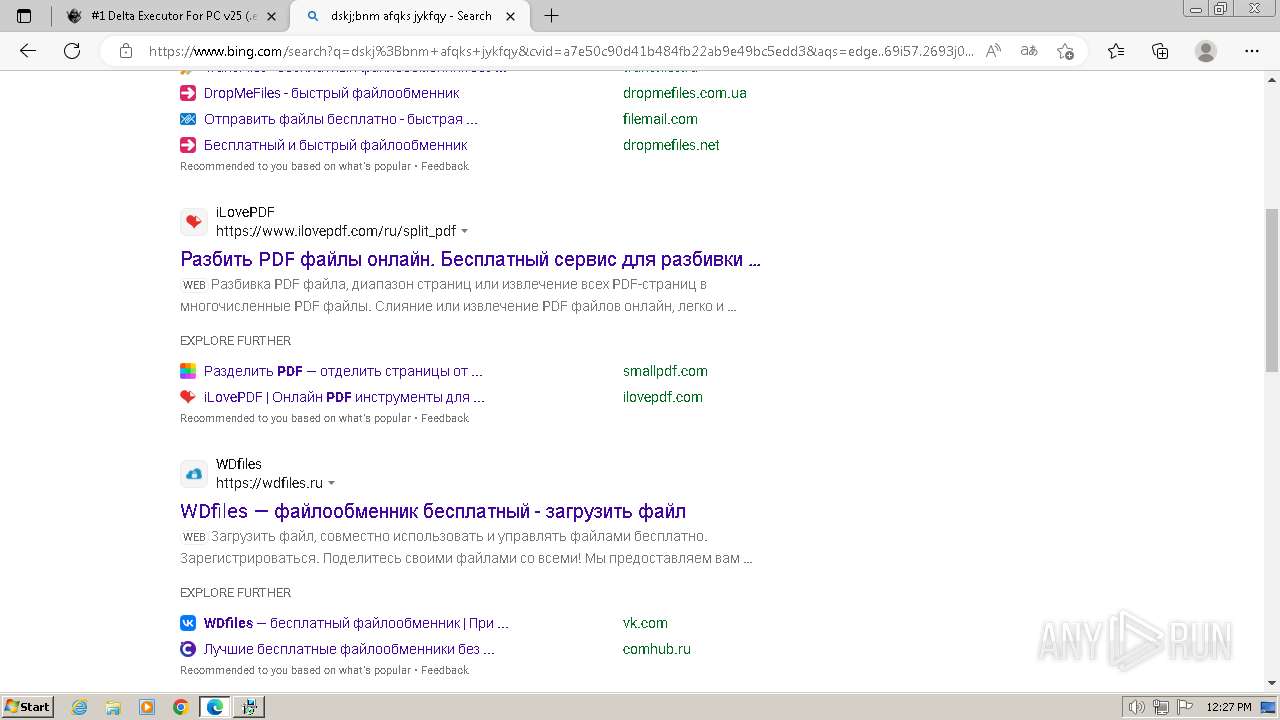
Task: Open Отправить файлы бесплатно link
Action: click(x=340, y=119)
